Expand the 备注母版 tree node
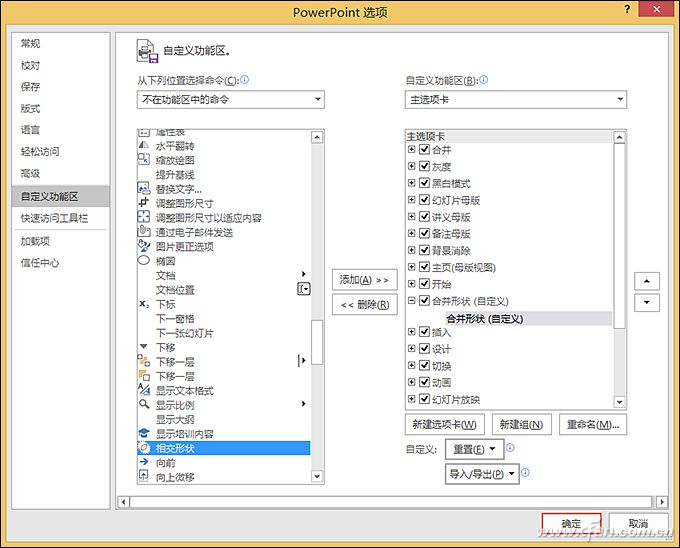The width and height of the screenshot is (680, 548). (412, 233)
